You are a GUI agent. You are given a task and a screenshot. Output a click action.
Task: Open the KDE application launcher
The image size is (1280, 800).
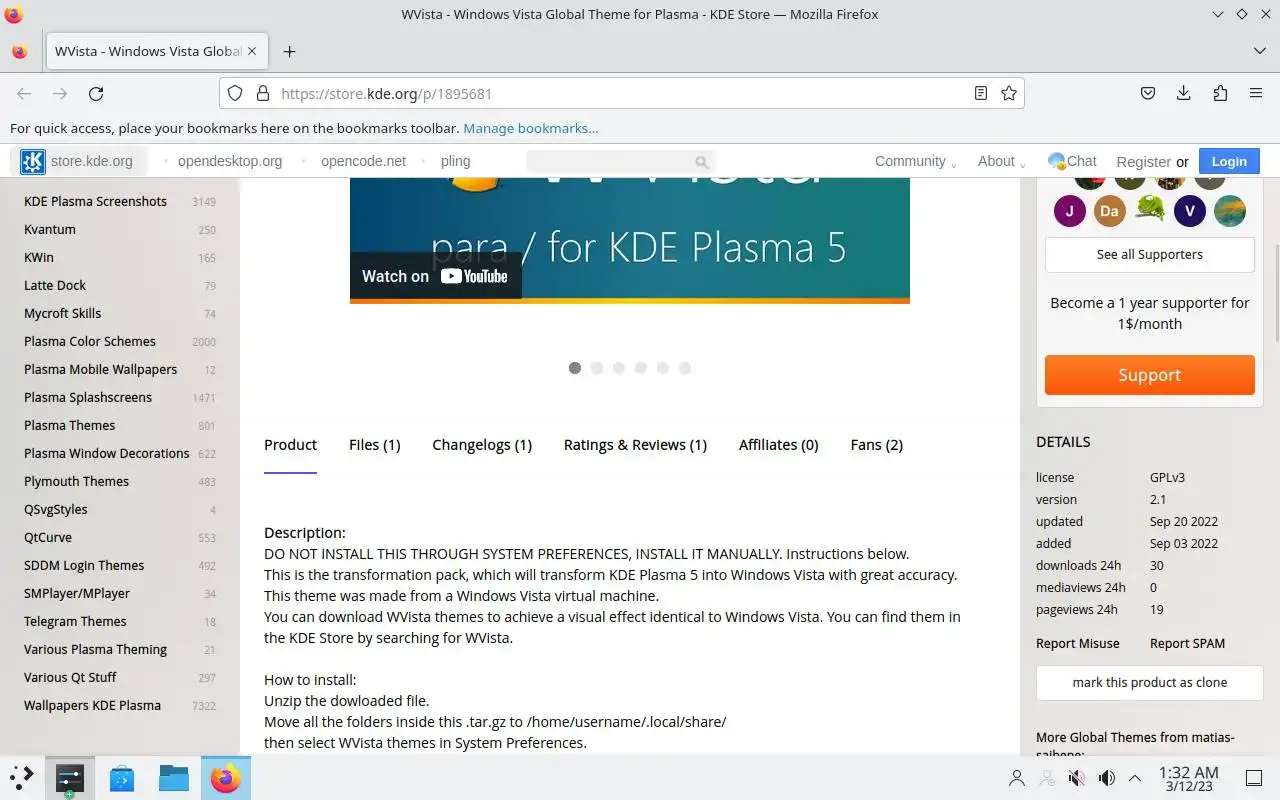22,777
